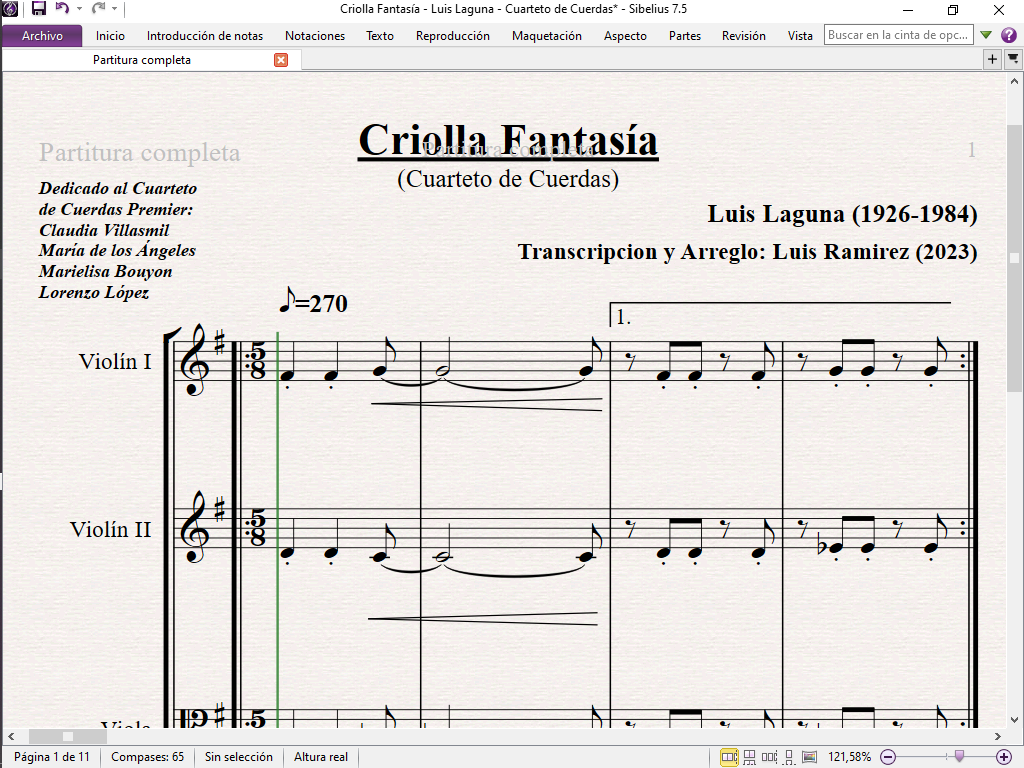Select the Violín II treble clef
Image resolution: width=1024 pixels, height=768 pixels.
coord(196,528)
